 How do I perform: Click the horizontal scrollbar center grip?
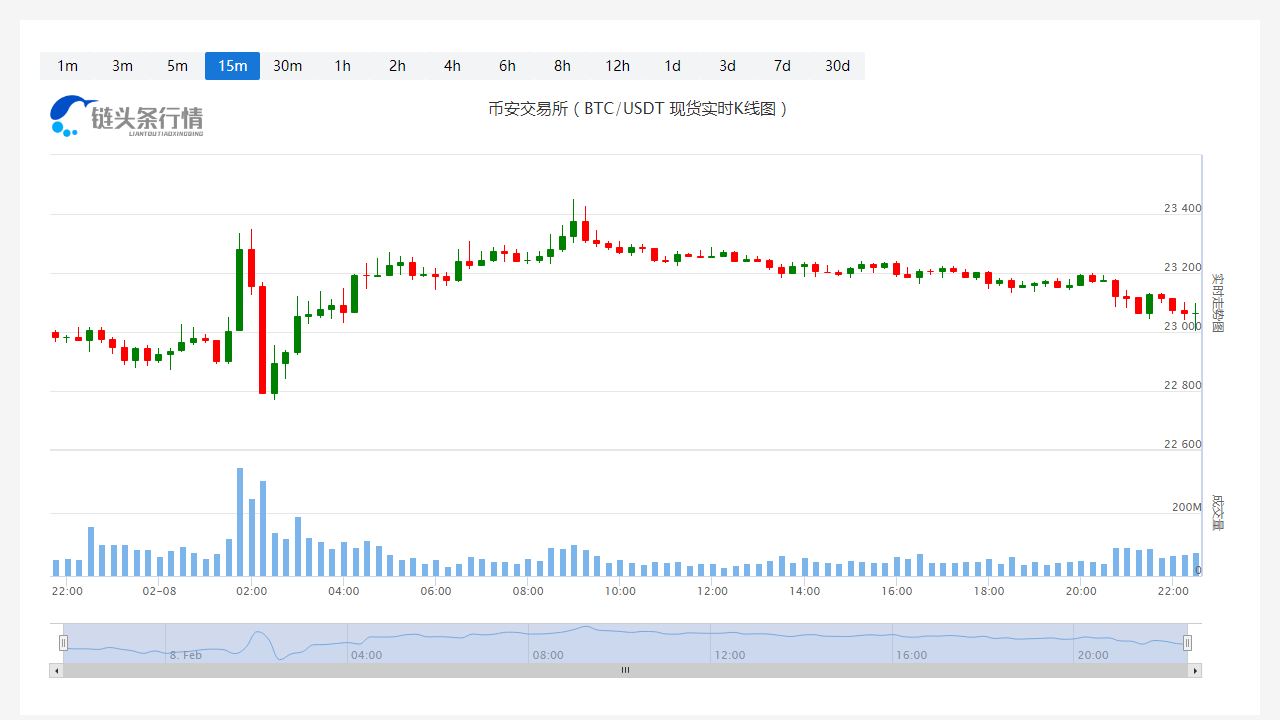coord(625,670)
